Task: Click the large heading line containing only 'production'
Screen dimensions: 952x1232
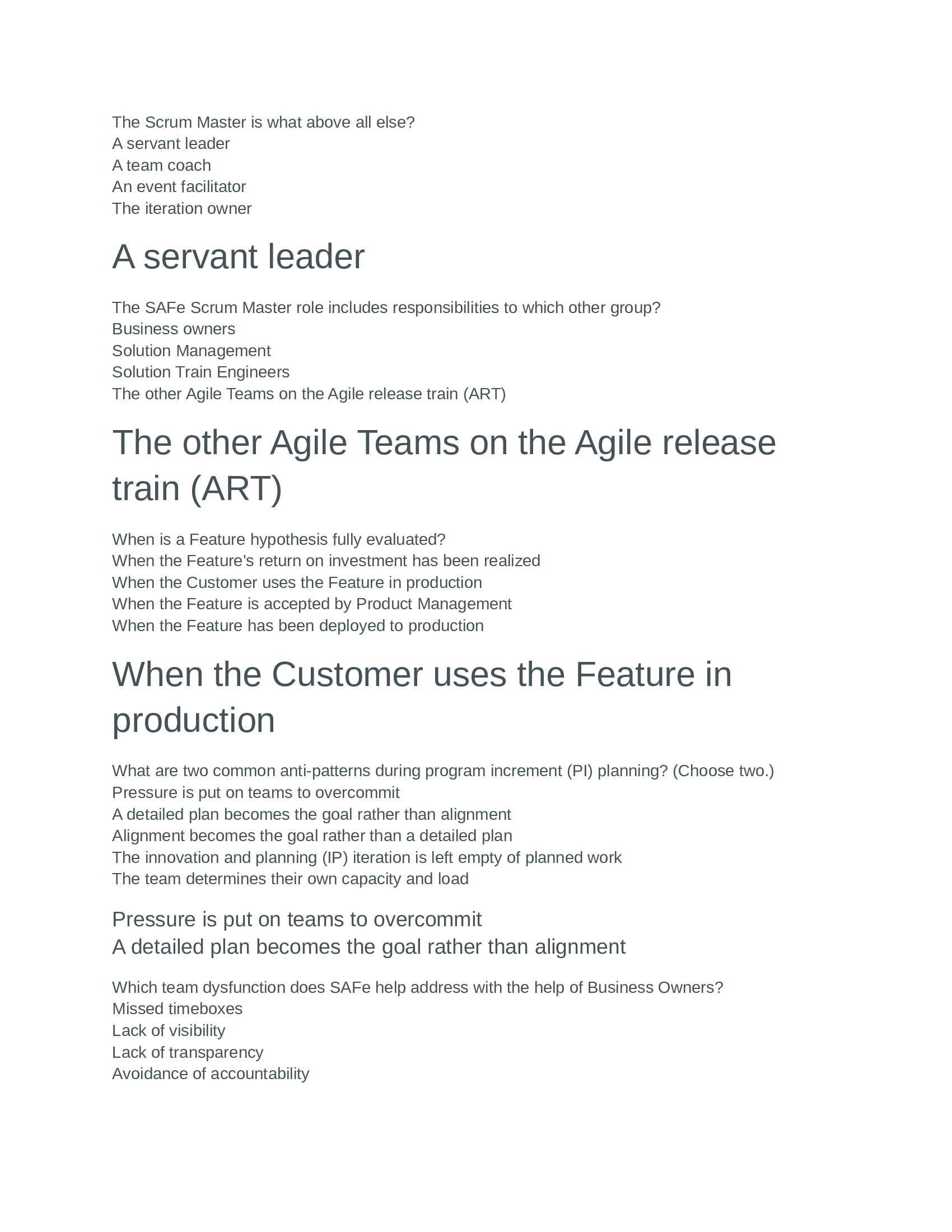Action: pyautogui.click(x=193, y=720)
